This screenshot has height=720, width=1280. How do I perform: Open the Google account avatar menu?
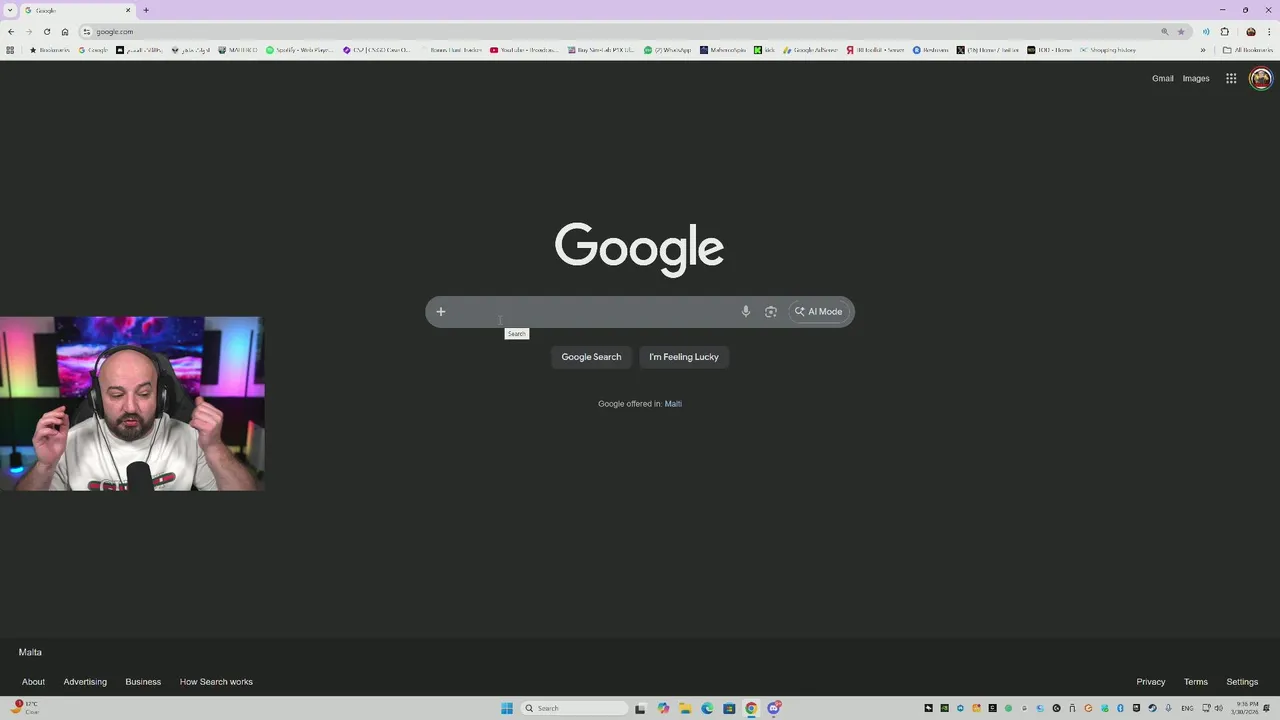[x=1260, y=78]
